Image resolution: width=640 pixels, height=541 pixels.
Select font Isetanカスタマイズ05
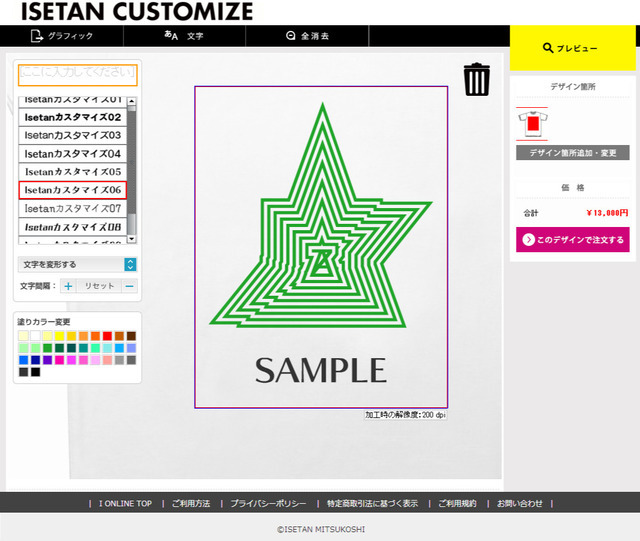coord(73,172)
